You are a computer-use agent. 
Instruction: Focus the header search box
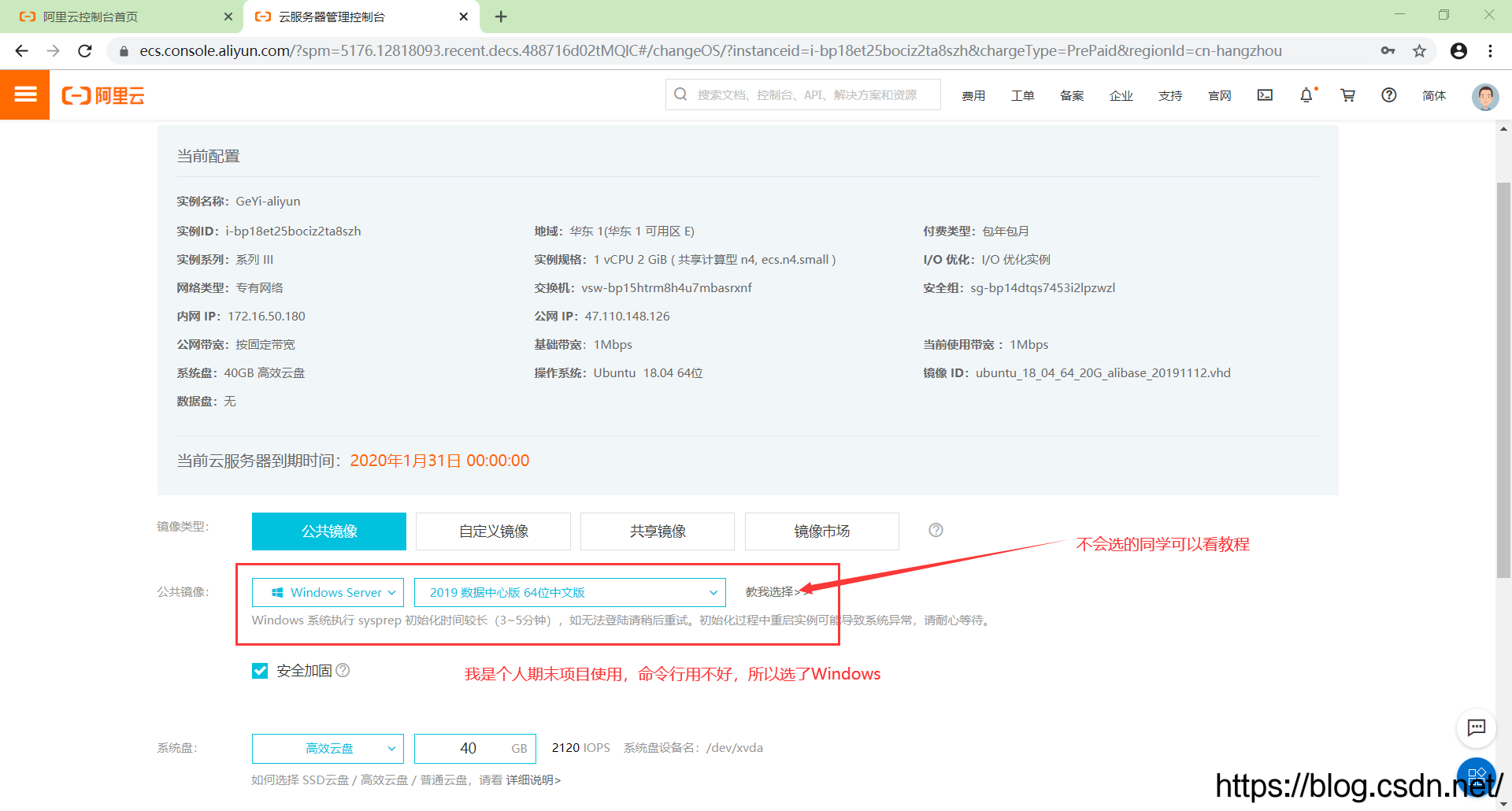click(x=802, y=94)
